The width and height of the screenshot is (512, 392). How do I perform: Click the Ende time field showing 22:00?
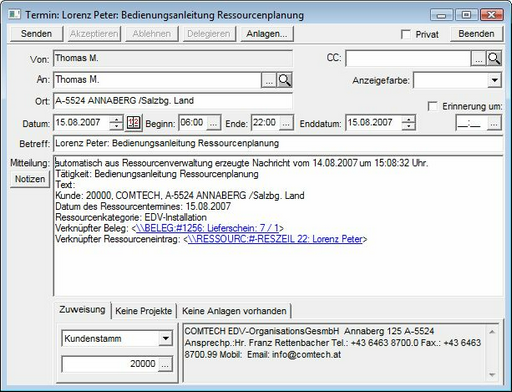click(x=265, y=123)
